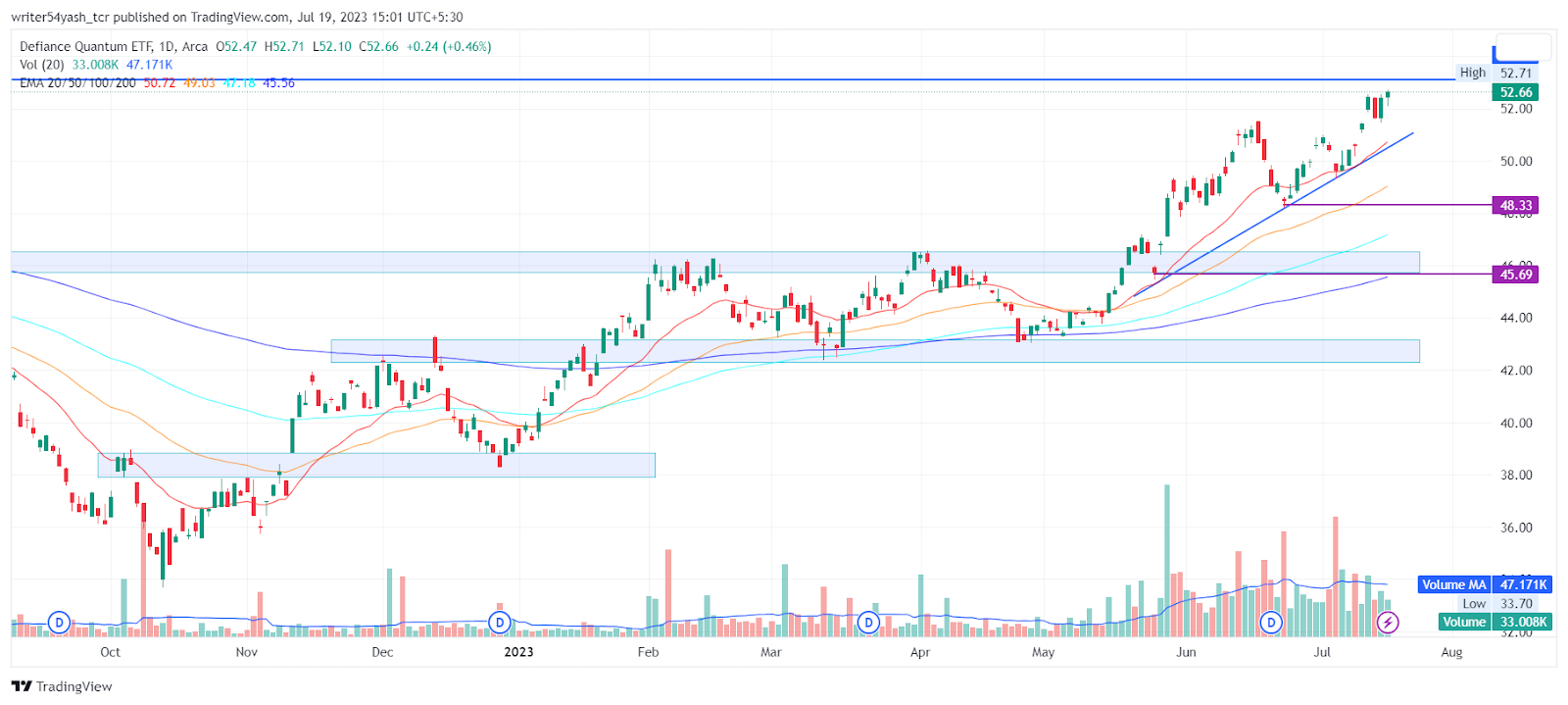The image size is (1568, 705).
Task: Click the EMA 20/50/100/200 indicator legend
Action: [x=77, y=83]
